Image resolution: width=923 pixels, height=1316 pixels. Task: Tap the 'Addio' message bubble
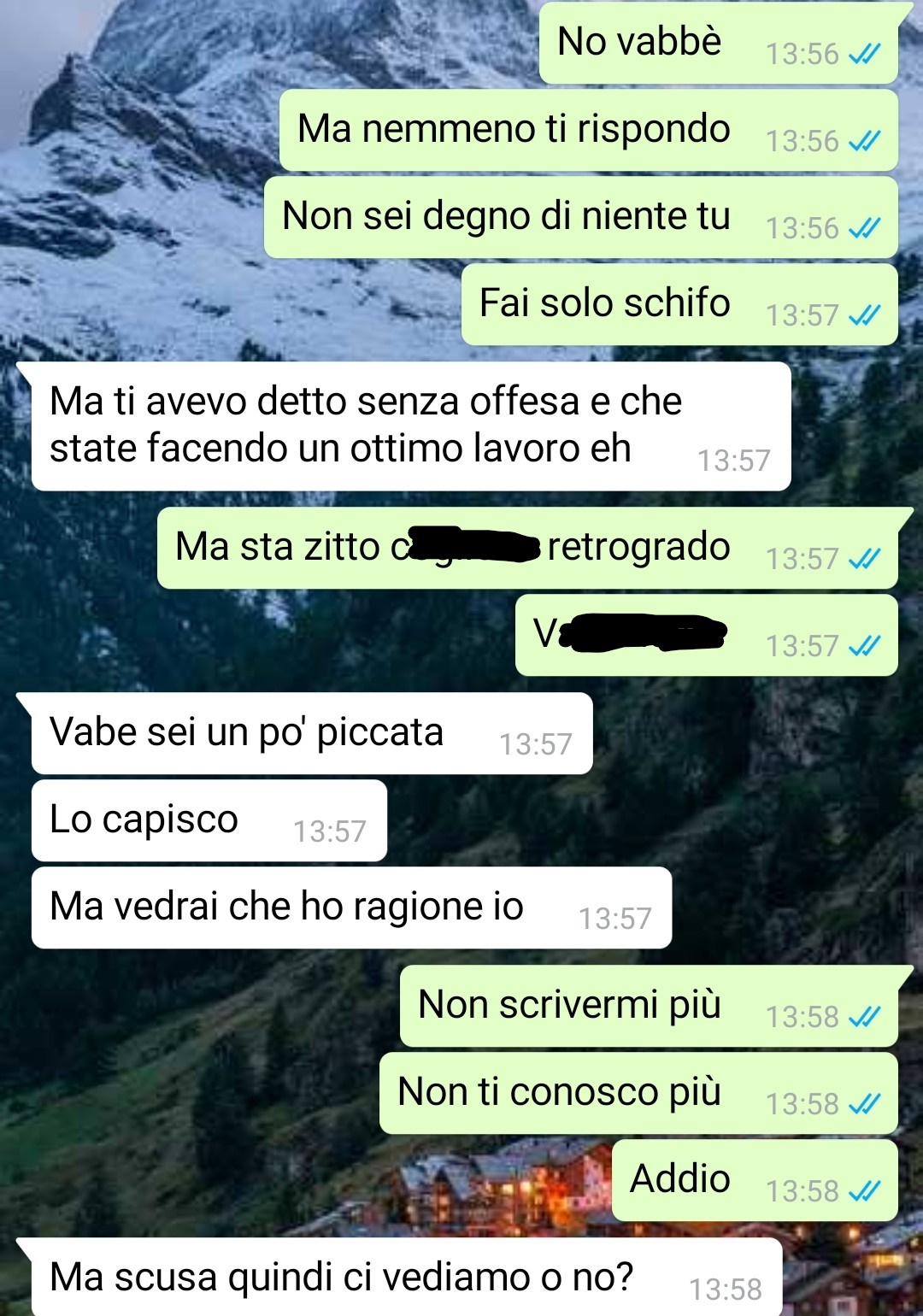pyautogui.click(x=755, y=1180)
